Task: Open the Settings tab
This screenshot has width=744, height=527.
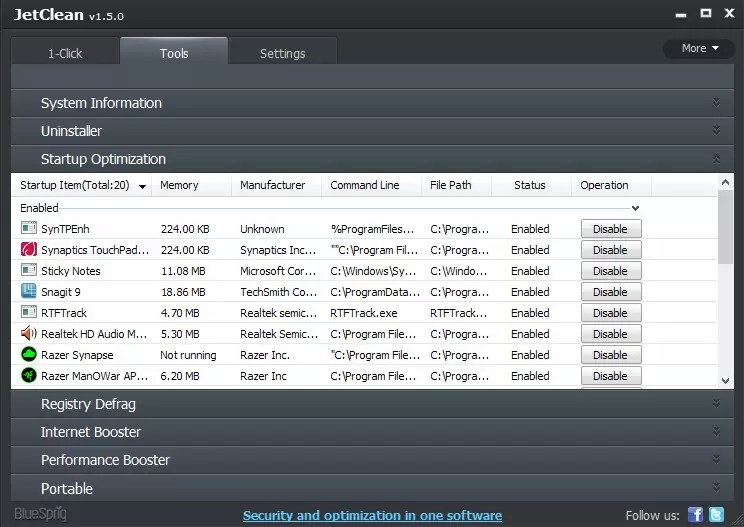Action: click(282, 53)
